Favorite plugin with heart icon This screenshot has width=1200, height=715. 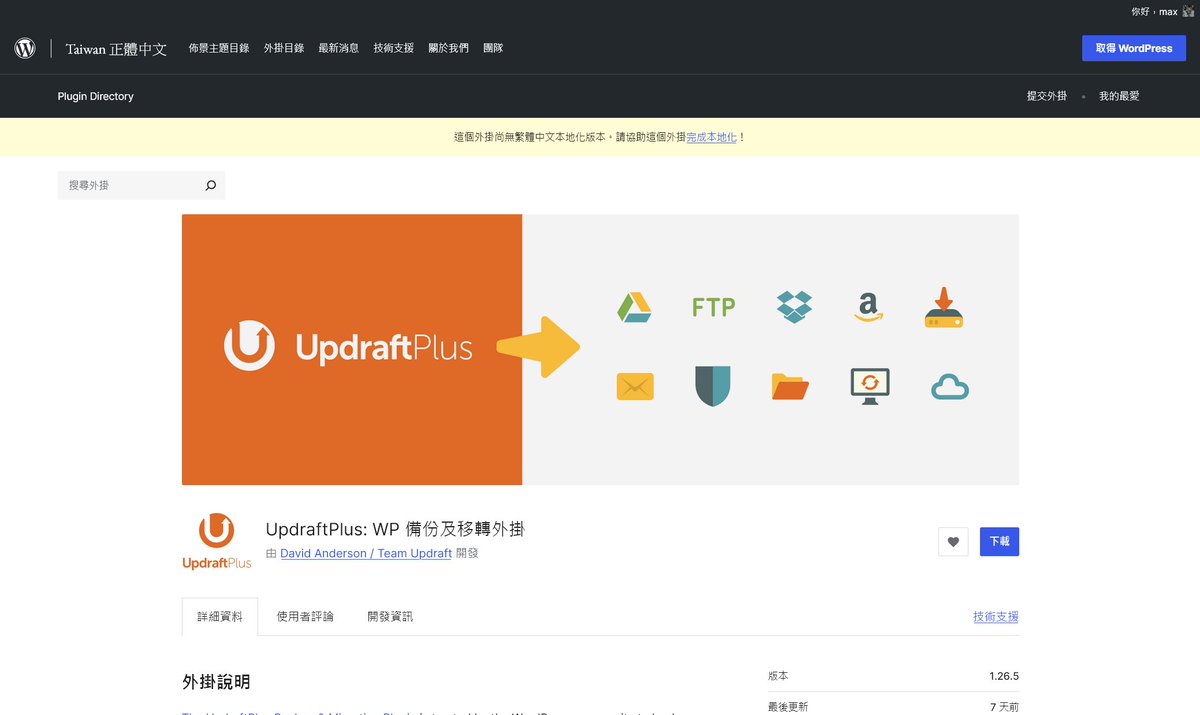click(953, 542)
